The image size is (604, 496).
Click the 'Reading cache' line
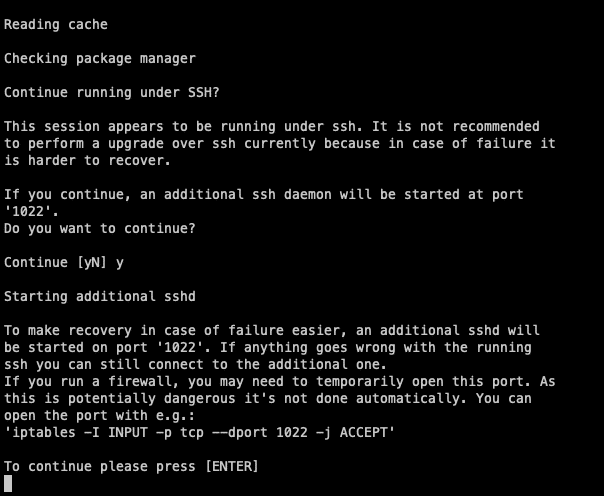pos(56,24)
